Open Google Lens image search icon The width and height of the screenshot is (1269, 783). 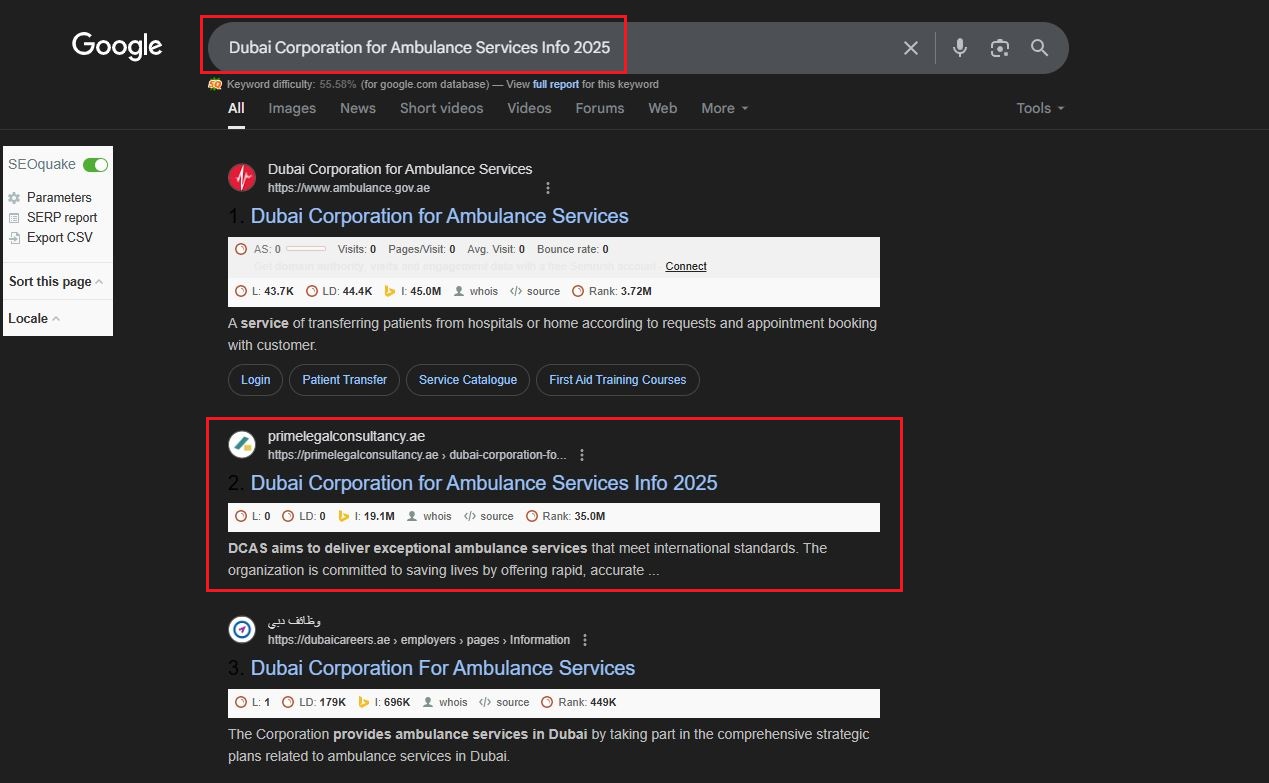(999, 48)
